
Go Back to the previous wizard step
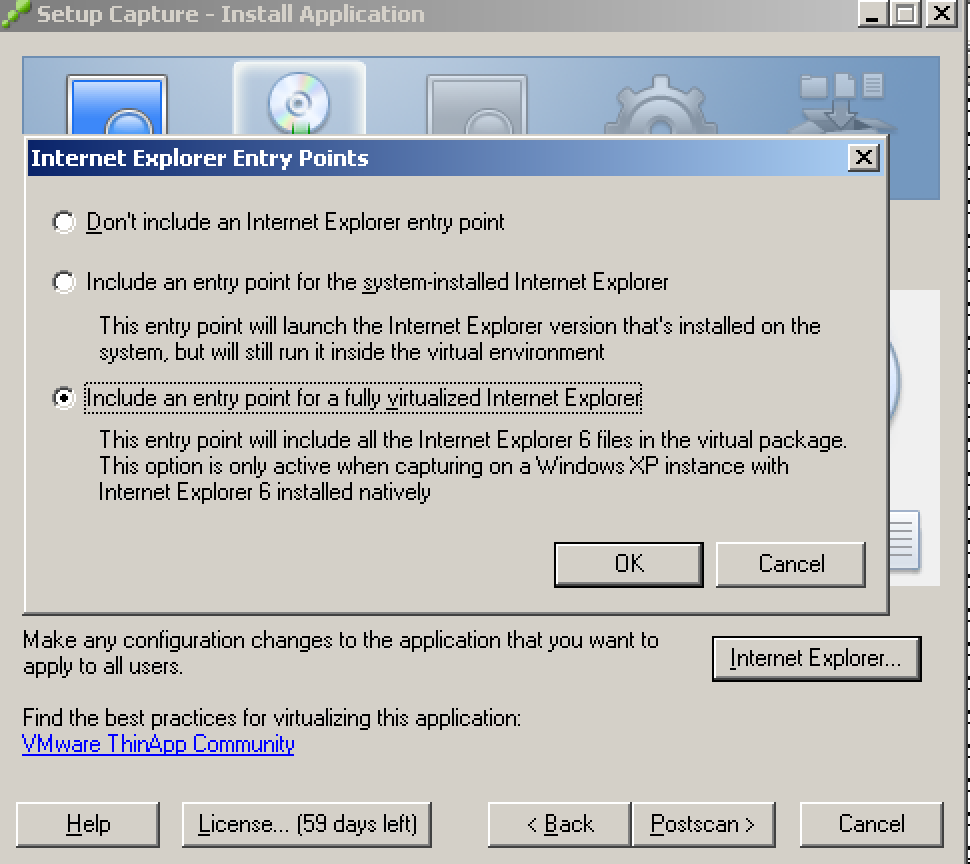tap(560, 824)
